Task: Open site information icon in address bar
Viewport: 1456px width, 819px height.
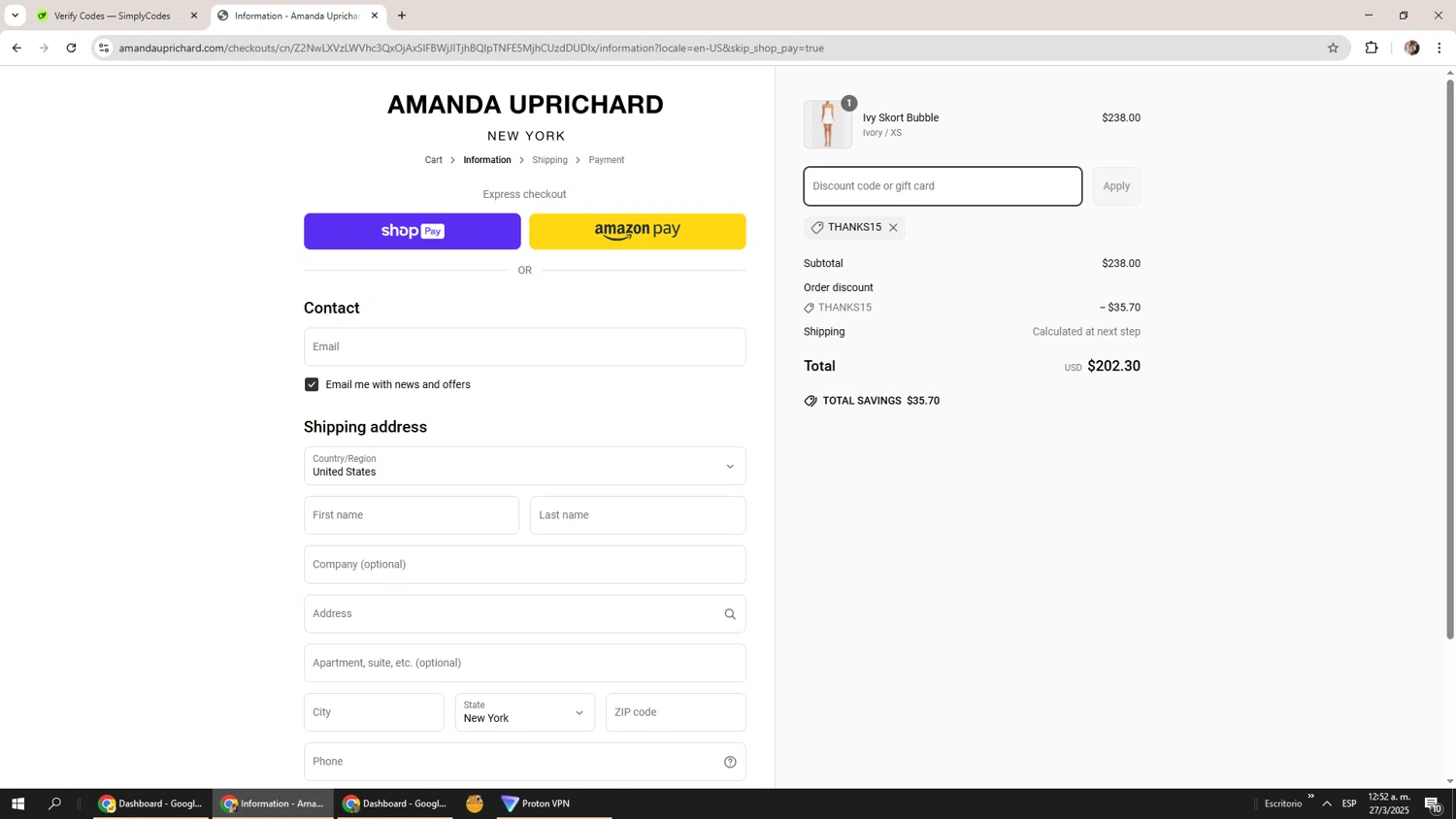Action: (104, 48)
